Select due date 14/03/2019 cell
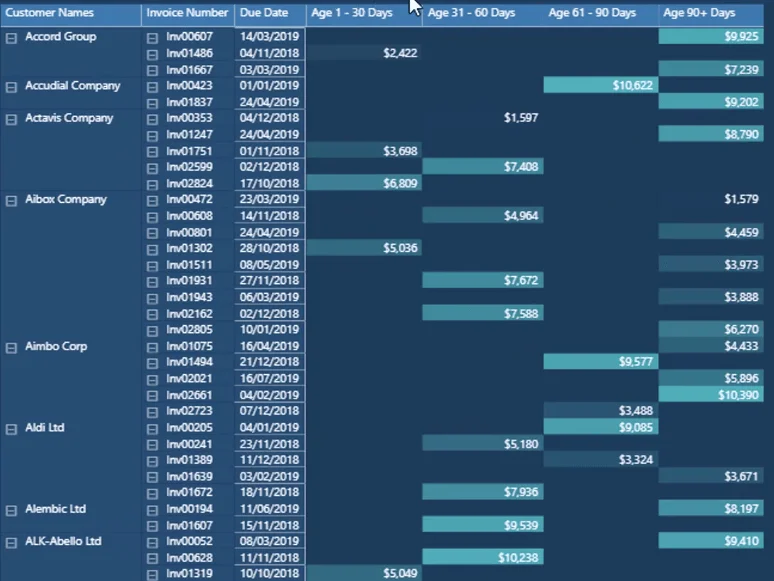The image size is (774, 581). point(270,36)
